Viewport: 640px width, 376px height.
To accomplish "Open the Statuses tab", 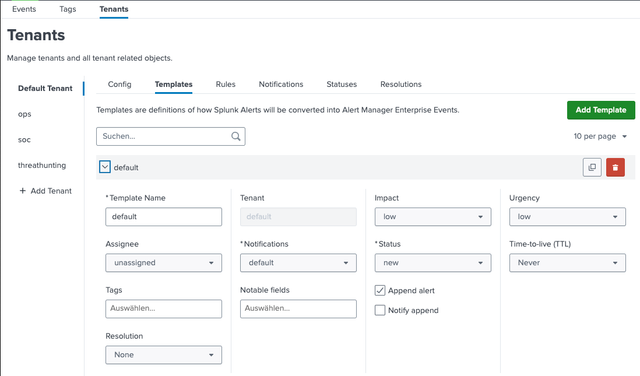I will pos(342,84).
